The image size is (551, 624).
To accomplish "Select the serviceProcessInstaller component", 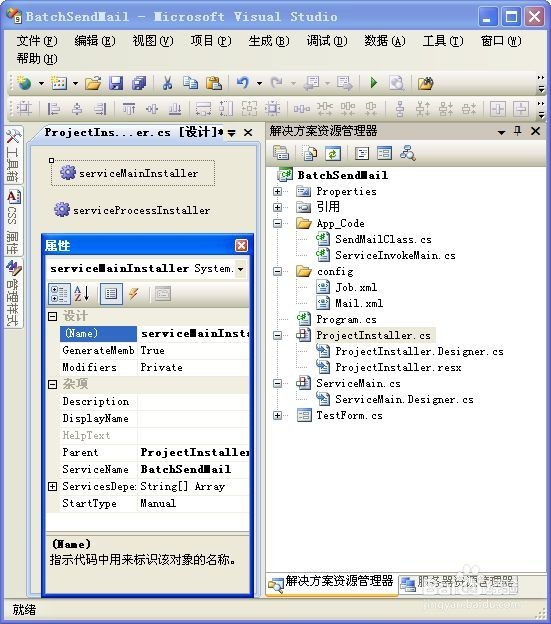I will pos(132,210).
